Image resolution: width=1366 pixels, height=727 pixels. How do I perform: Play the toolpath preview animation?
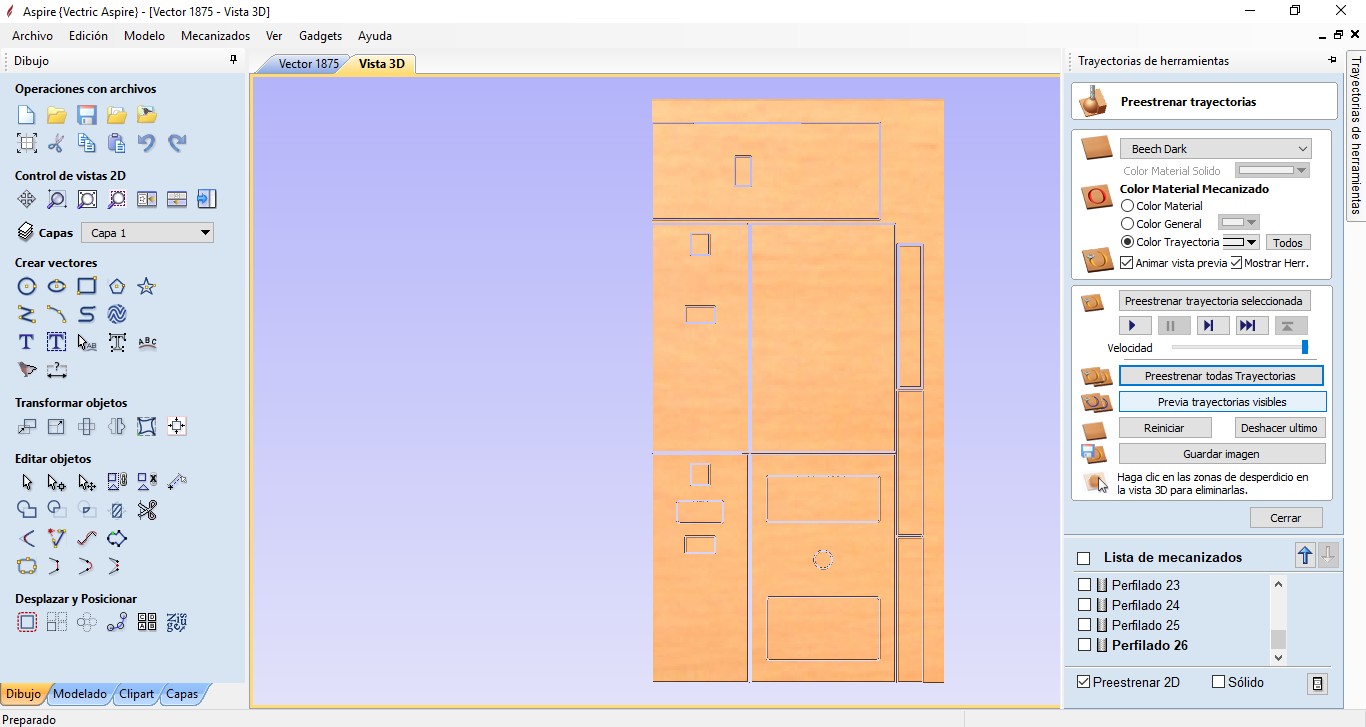click(1134, 326)
